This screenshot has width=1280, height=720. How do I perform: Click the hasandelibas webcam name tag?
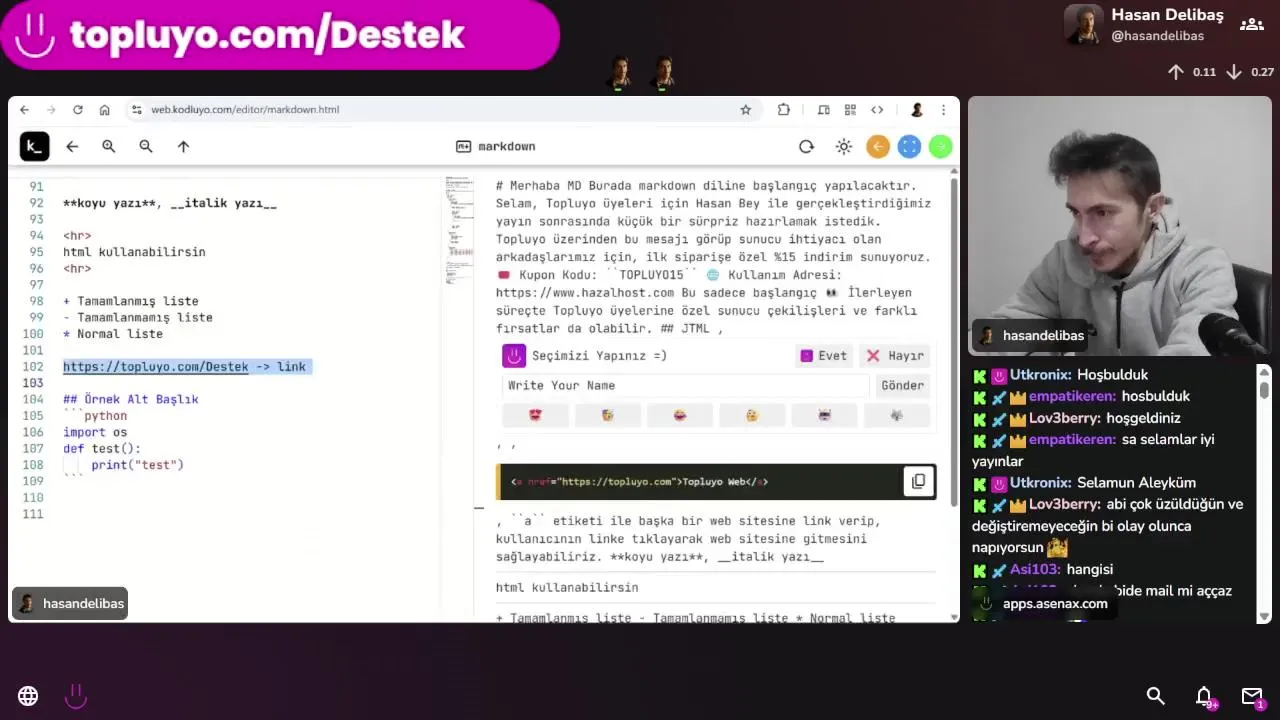click(1031, 336)
